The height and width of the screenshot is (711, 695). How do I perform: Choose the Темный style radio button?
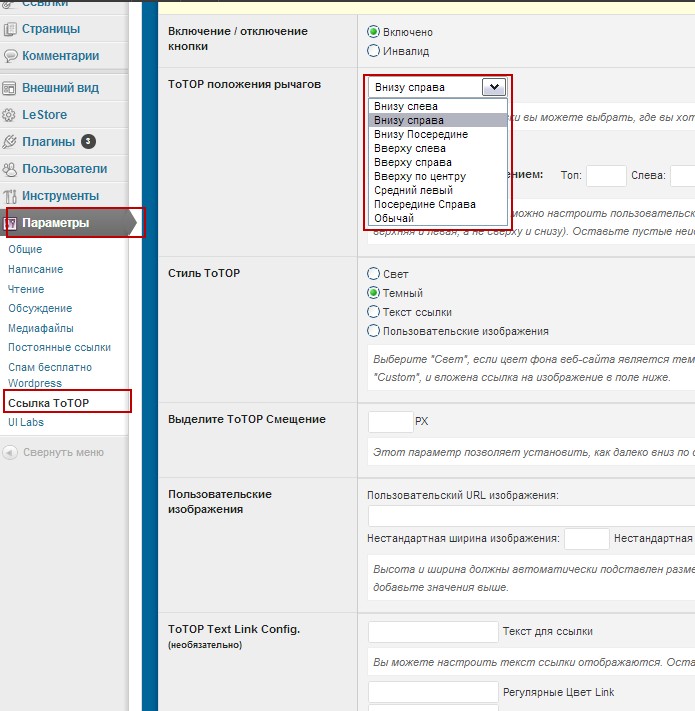tap(373, 293)
